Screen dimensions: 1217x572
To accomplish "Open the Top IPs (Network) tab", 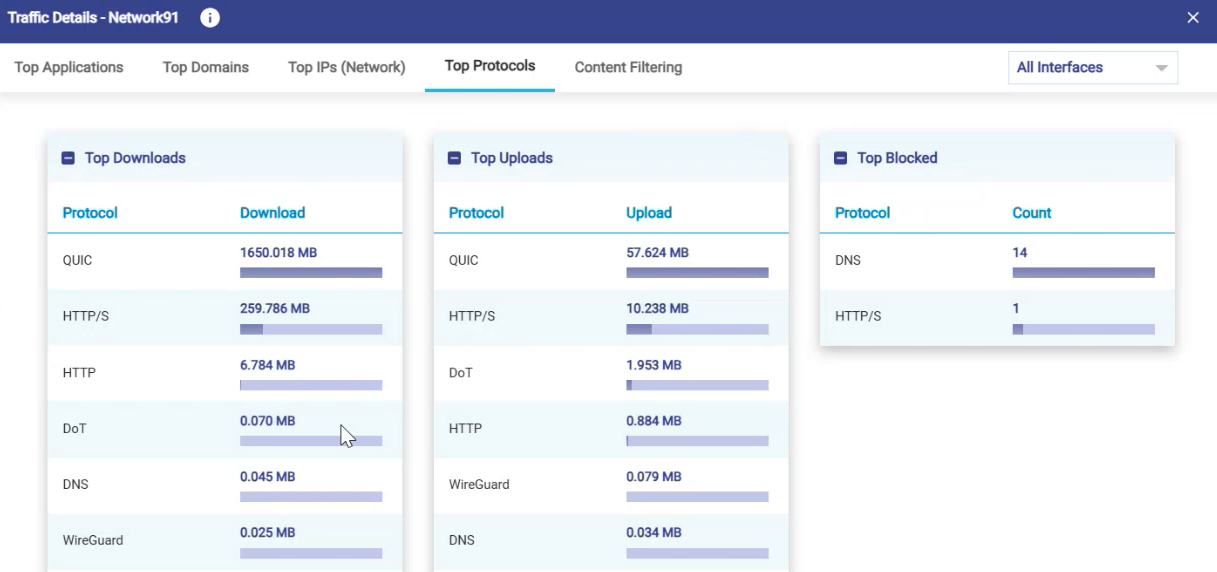I will pyautogui.click(x=346, y=68).
